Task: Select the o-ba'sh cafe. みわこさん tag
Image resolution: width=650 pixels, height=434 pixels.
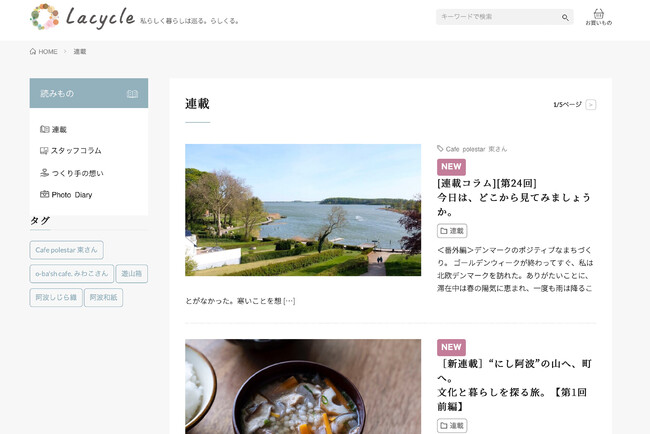Action: 71,273
